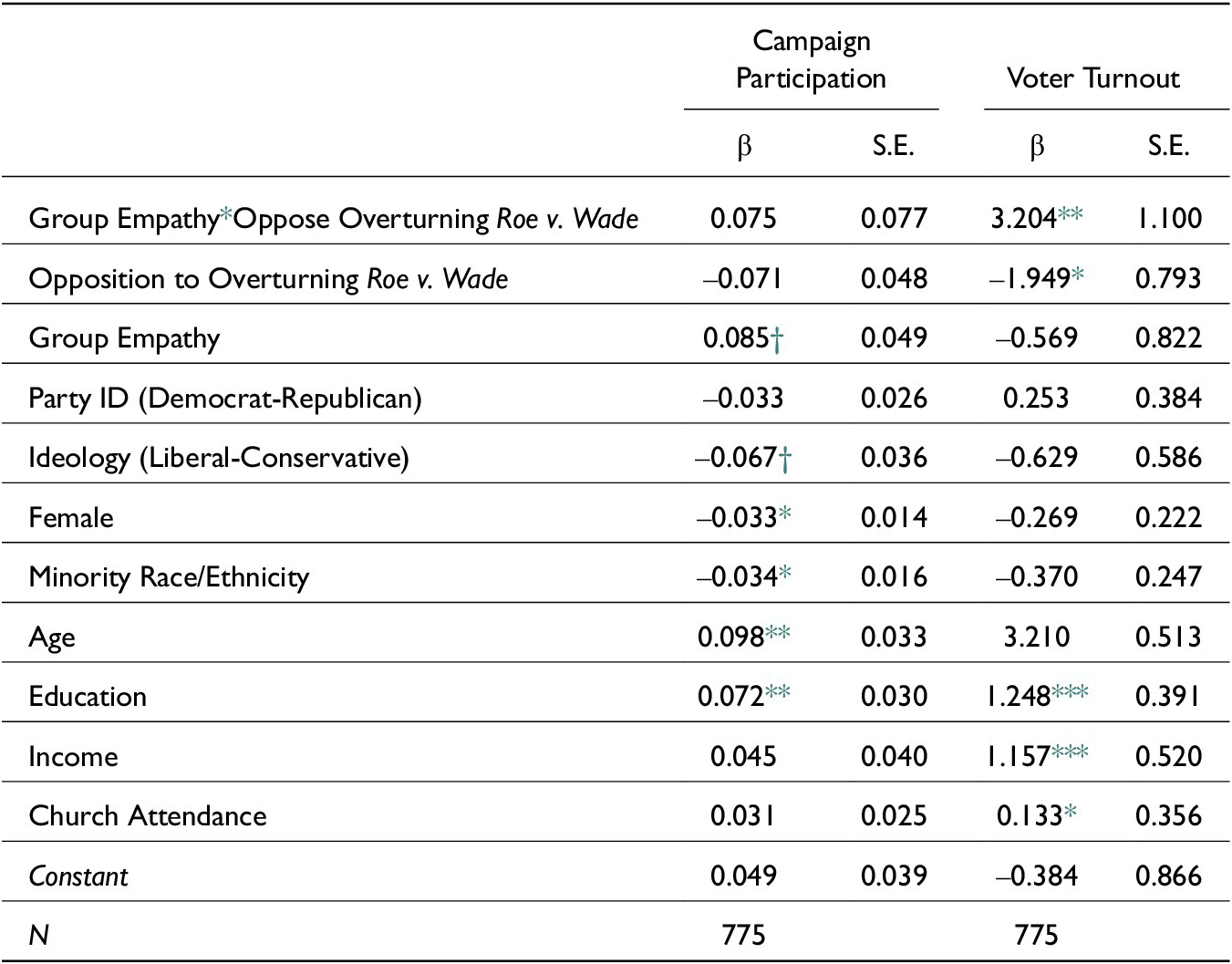The image size is (1232, 964).
Task: Click the triple asterisk after 1.157
Action: [x=1070, y=753]
